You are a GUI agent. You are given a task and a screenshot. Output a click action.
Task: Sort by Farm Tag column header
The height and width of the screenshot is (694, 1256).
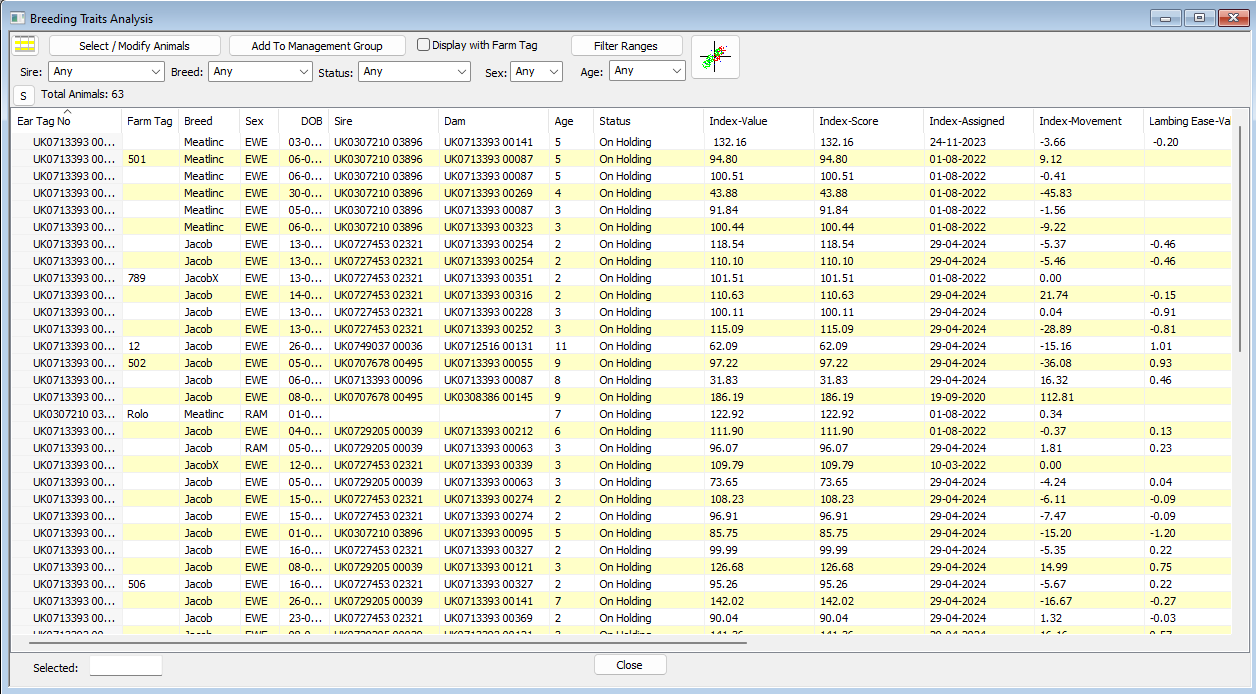(x=150, y=121)
